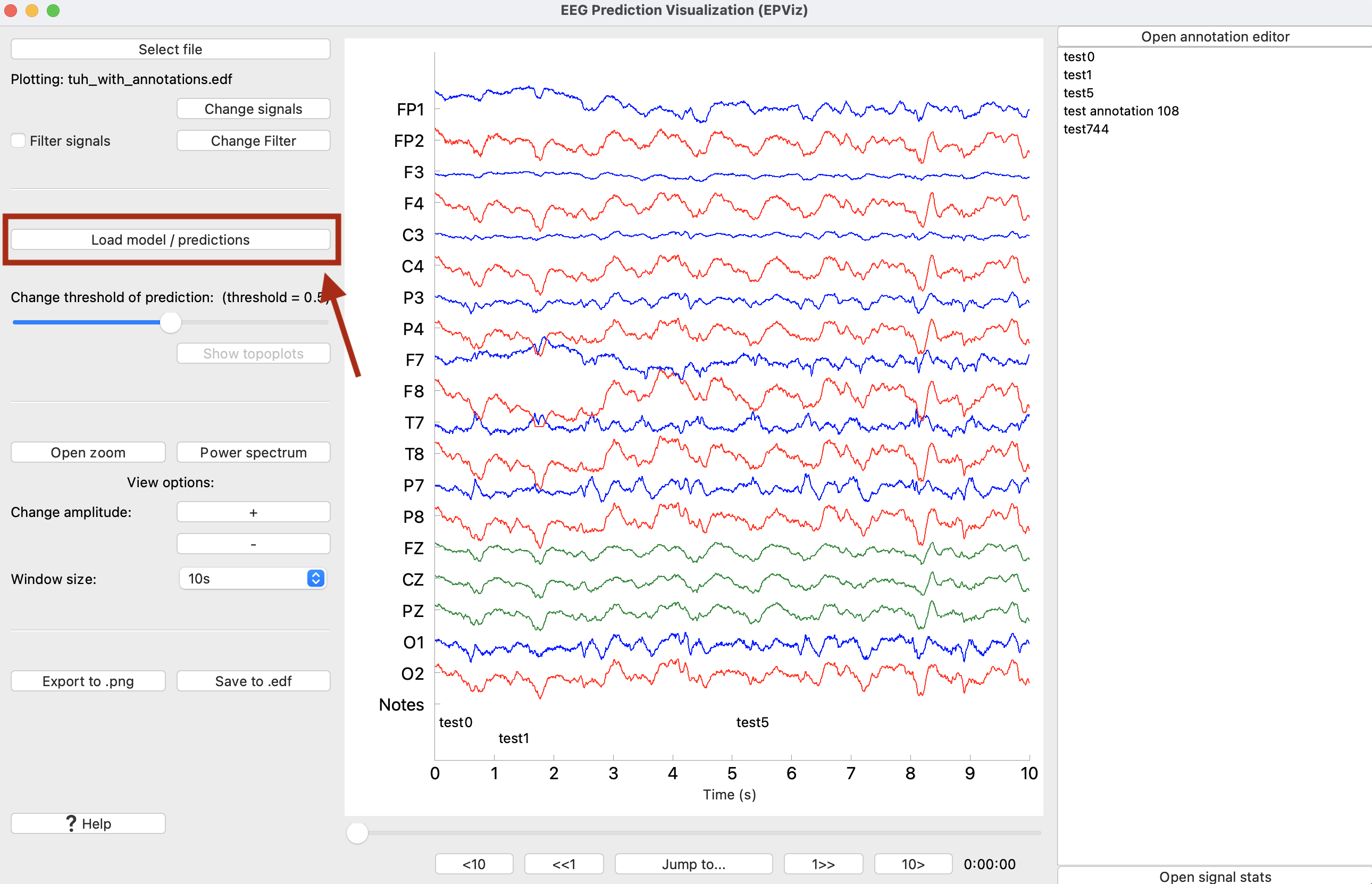Skip forward ten seconds with 10>
The image size is (1372, 884).
[913, 864]
